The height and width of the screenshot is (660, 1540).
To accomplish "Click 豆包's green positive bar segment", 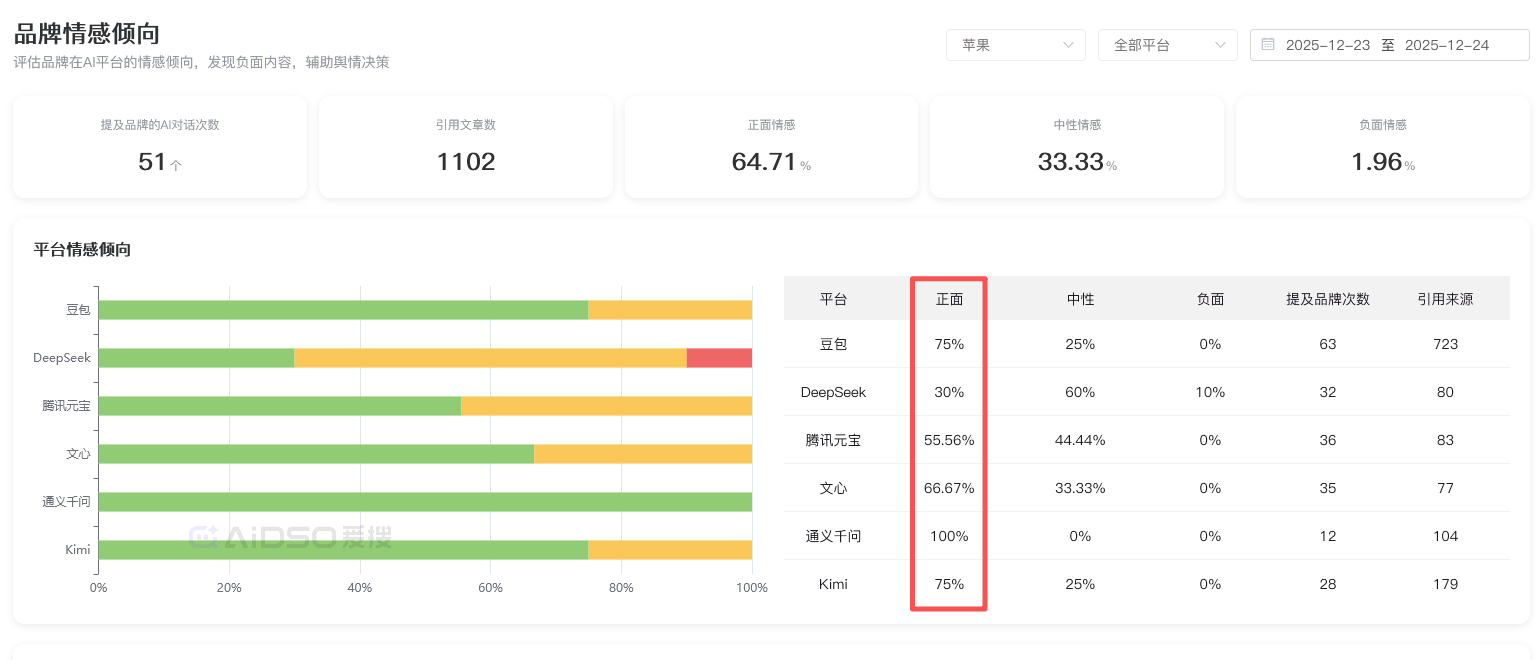I will [x=343, y=310].
